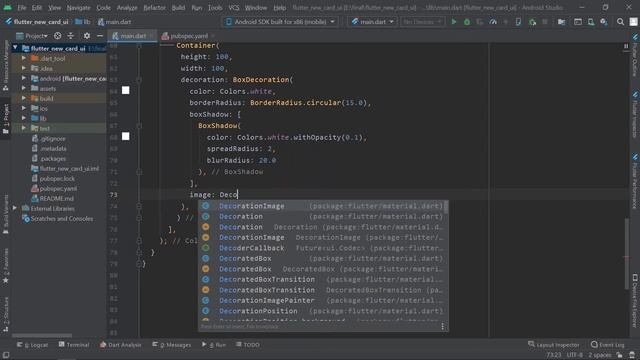Image resolution: width=640 pixels, height=360 pixels.
Task: Open the Device File Explorer side panel
Action: click(x=635, y=300)
